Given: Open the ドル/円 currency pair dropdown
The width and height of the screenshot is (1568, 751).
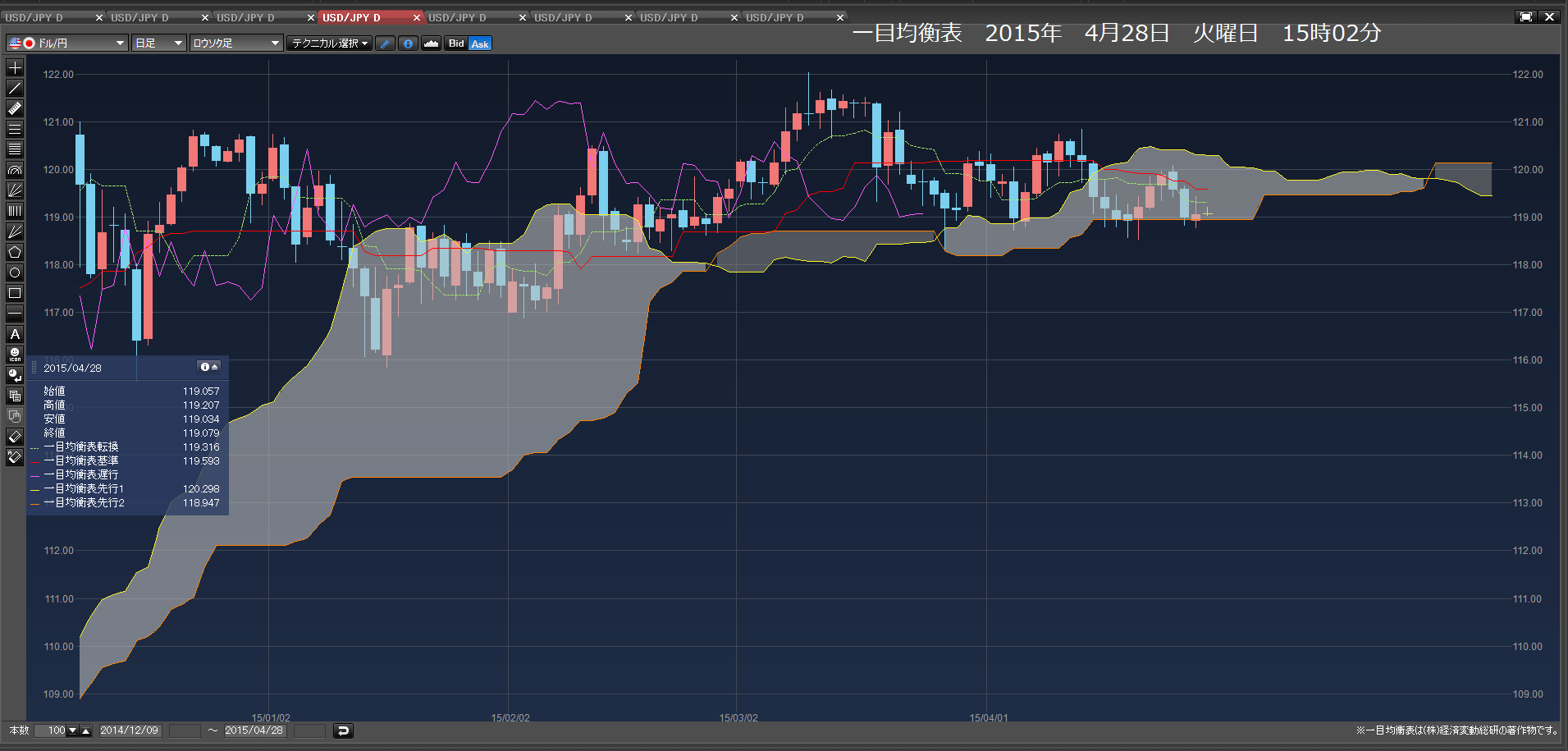Looking at the screenshot, I should [67, 44].
